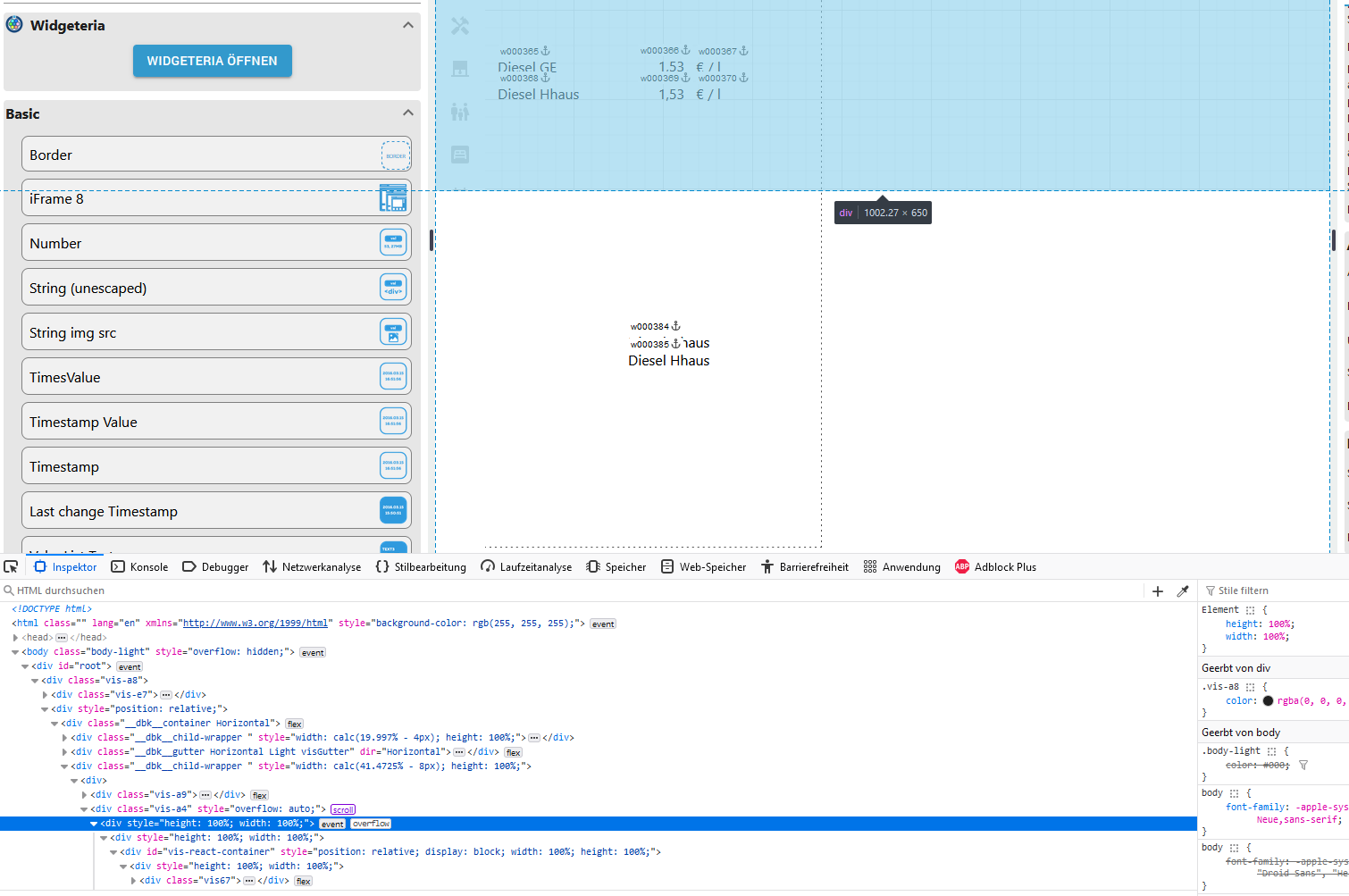Expand the head element node
Screen dimensions: 1349x896
point(16,638)
